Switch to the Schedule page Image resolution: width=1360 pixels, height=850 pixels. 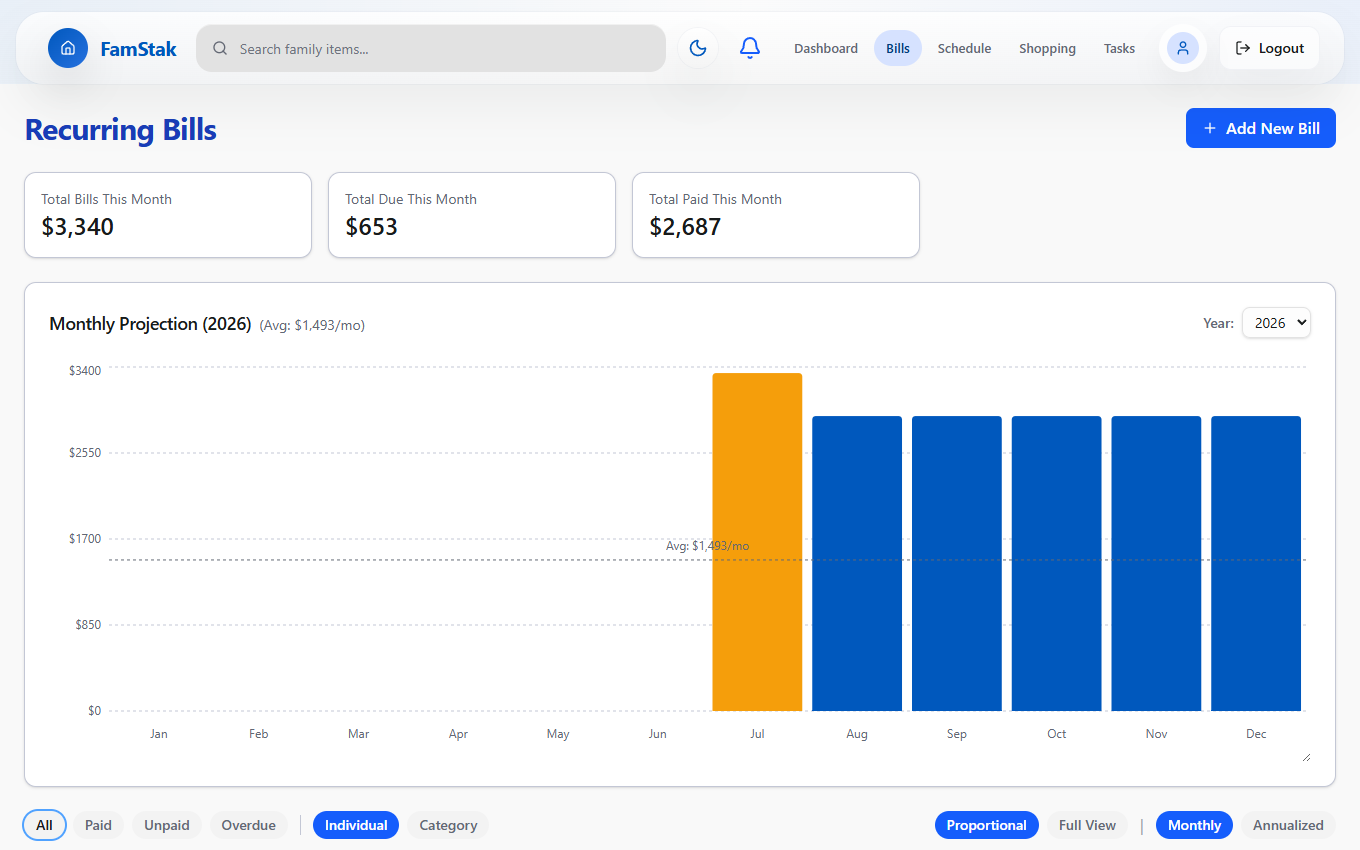(x=964, y=48)
